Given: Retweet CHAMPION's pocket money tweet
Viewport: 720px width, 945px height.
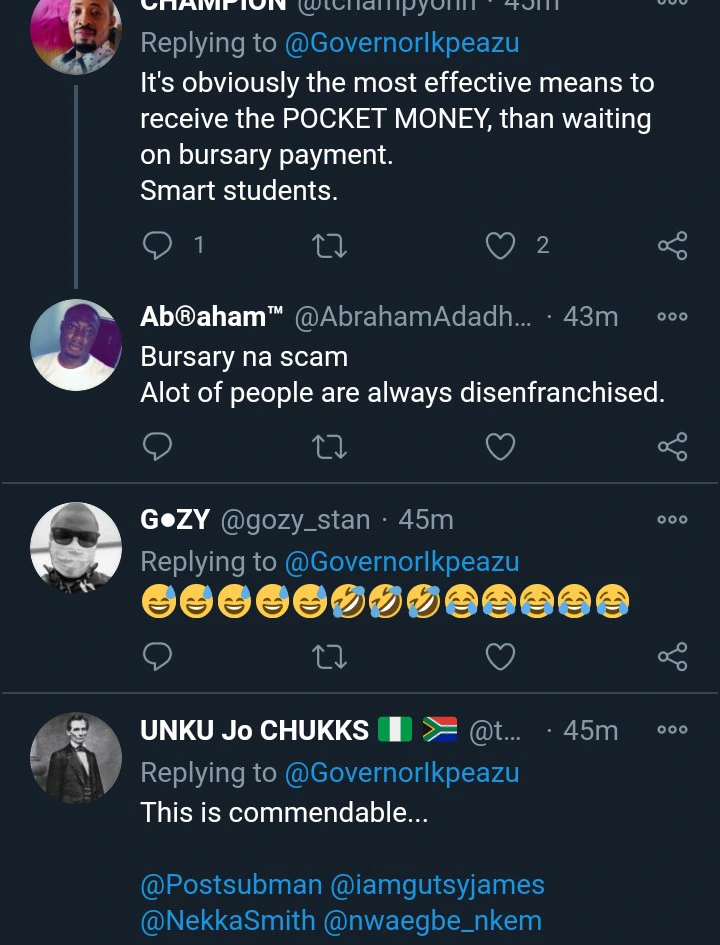Looking at the screenshot, I should (329, 245).
